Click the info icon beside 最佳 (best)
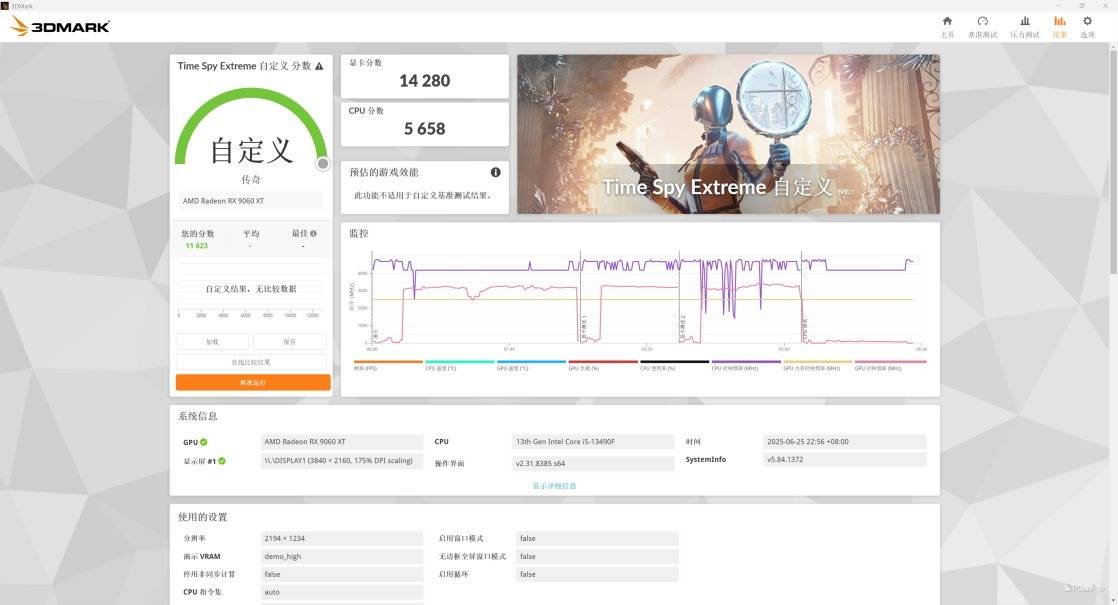Viewport: 1118px width, 605px height. 313,234
